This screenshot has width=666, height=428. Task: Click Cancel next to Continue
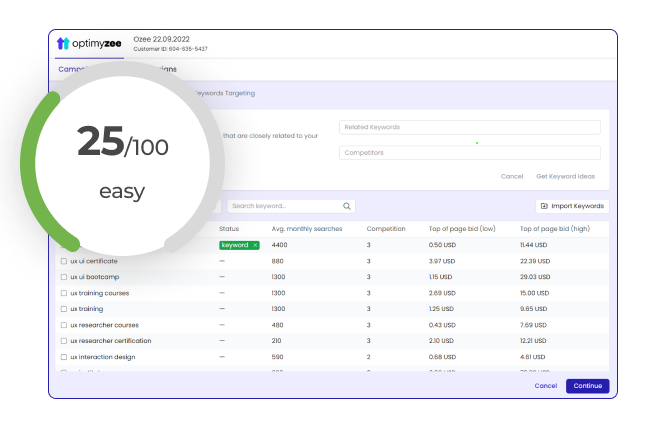pos(545,386)
